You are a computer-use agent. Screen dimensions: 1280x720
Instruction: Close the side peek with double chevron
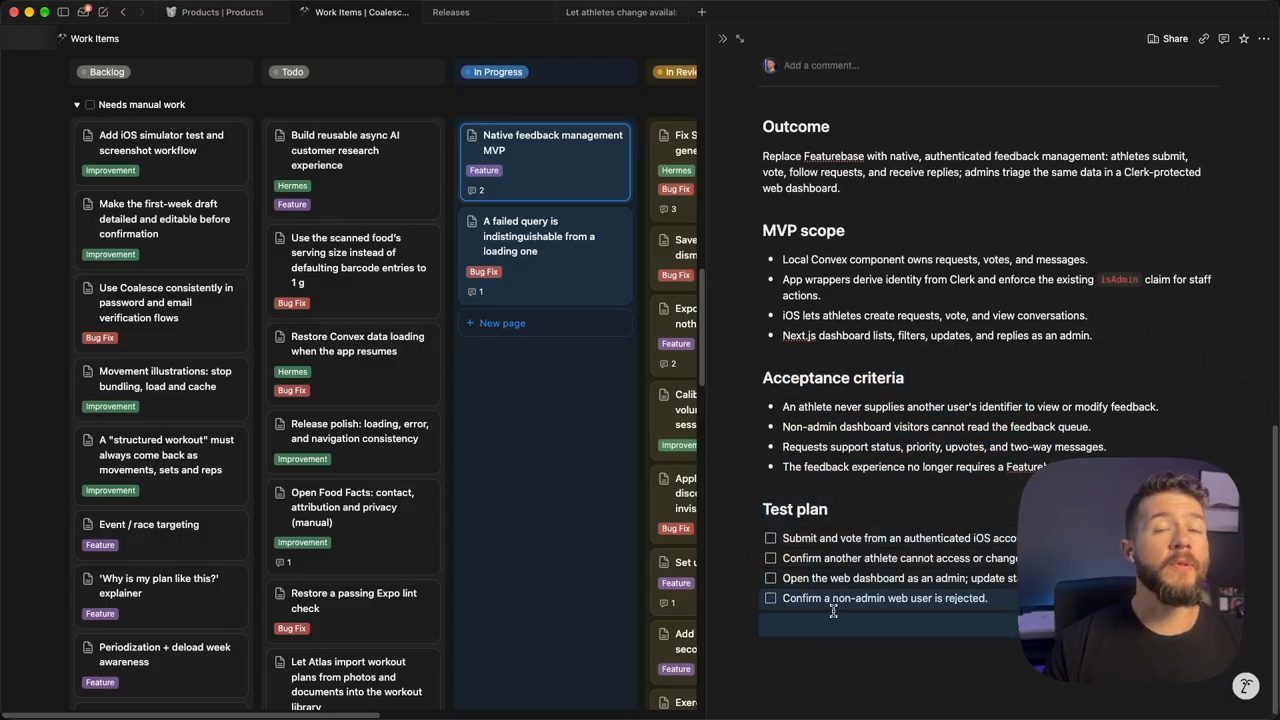pos(723,39)
